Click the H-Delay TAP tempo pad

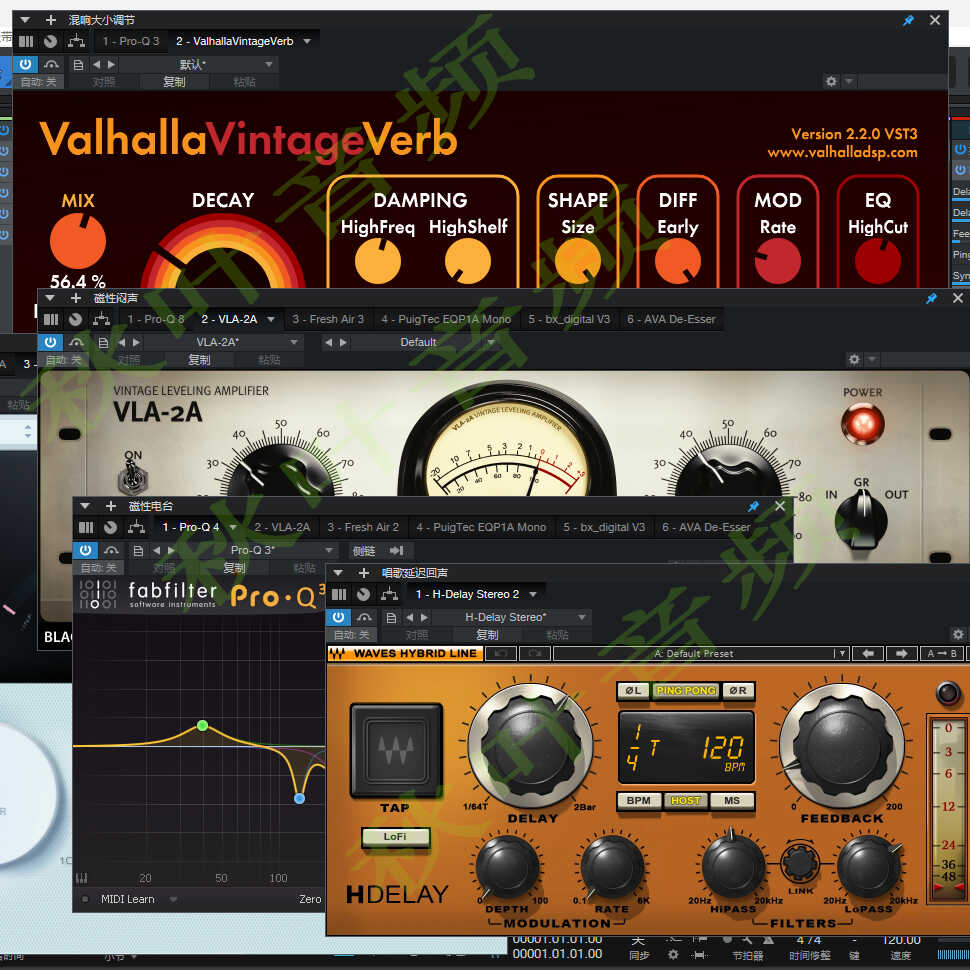[396, 750]
